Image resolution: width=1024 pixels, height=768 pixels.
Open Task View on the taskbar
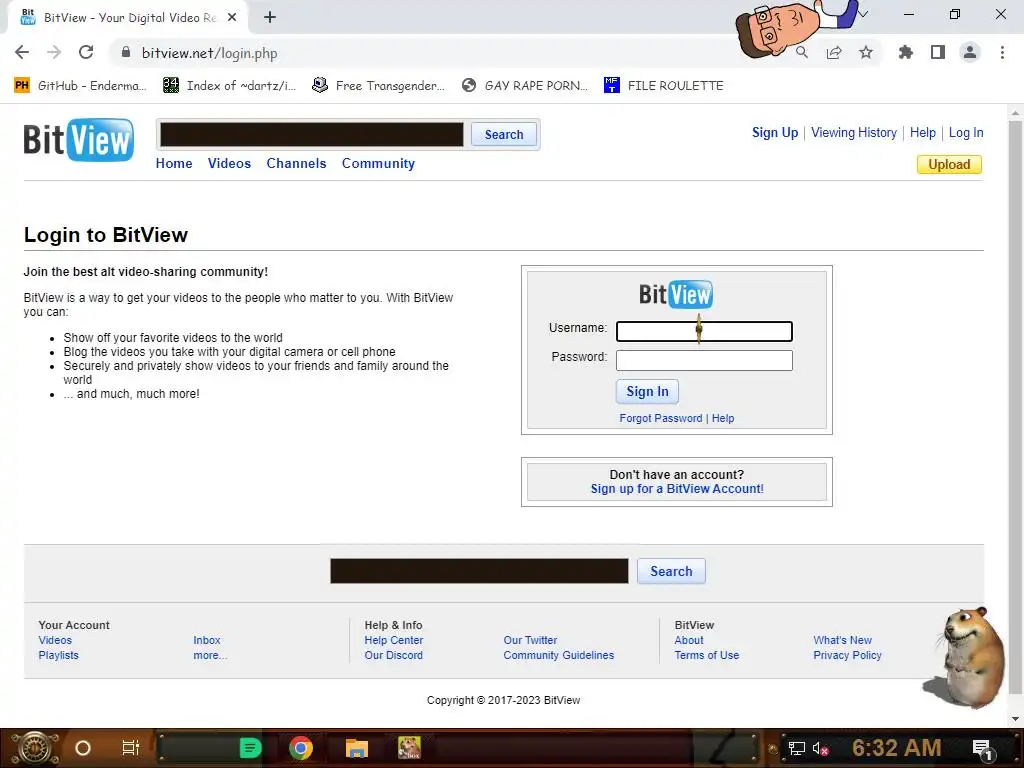pos(131,748)
